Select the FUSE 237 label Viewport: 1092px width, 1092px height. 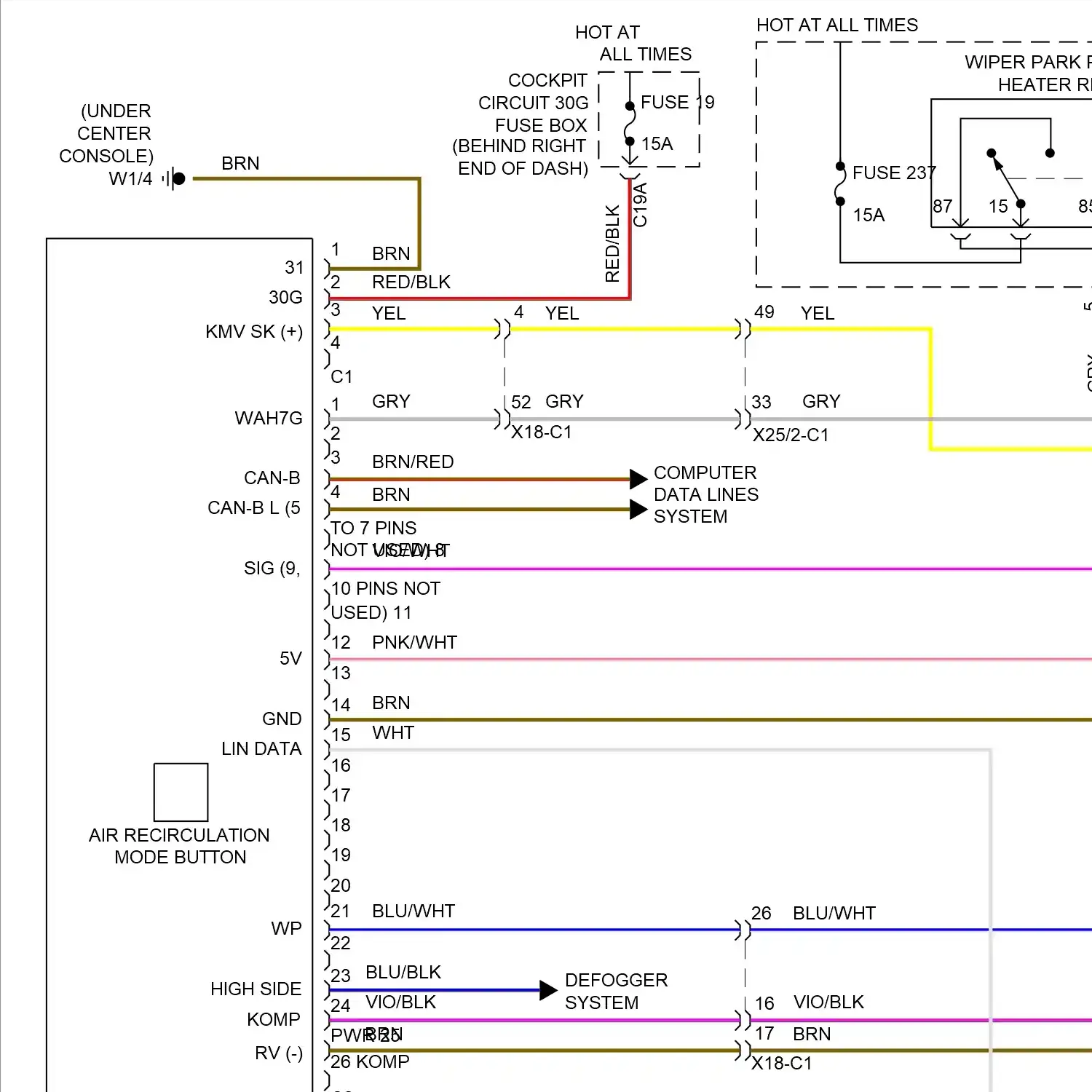click(894, 173)
